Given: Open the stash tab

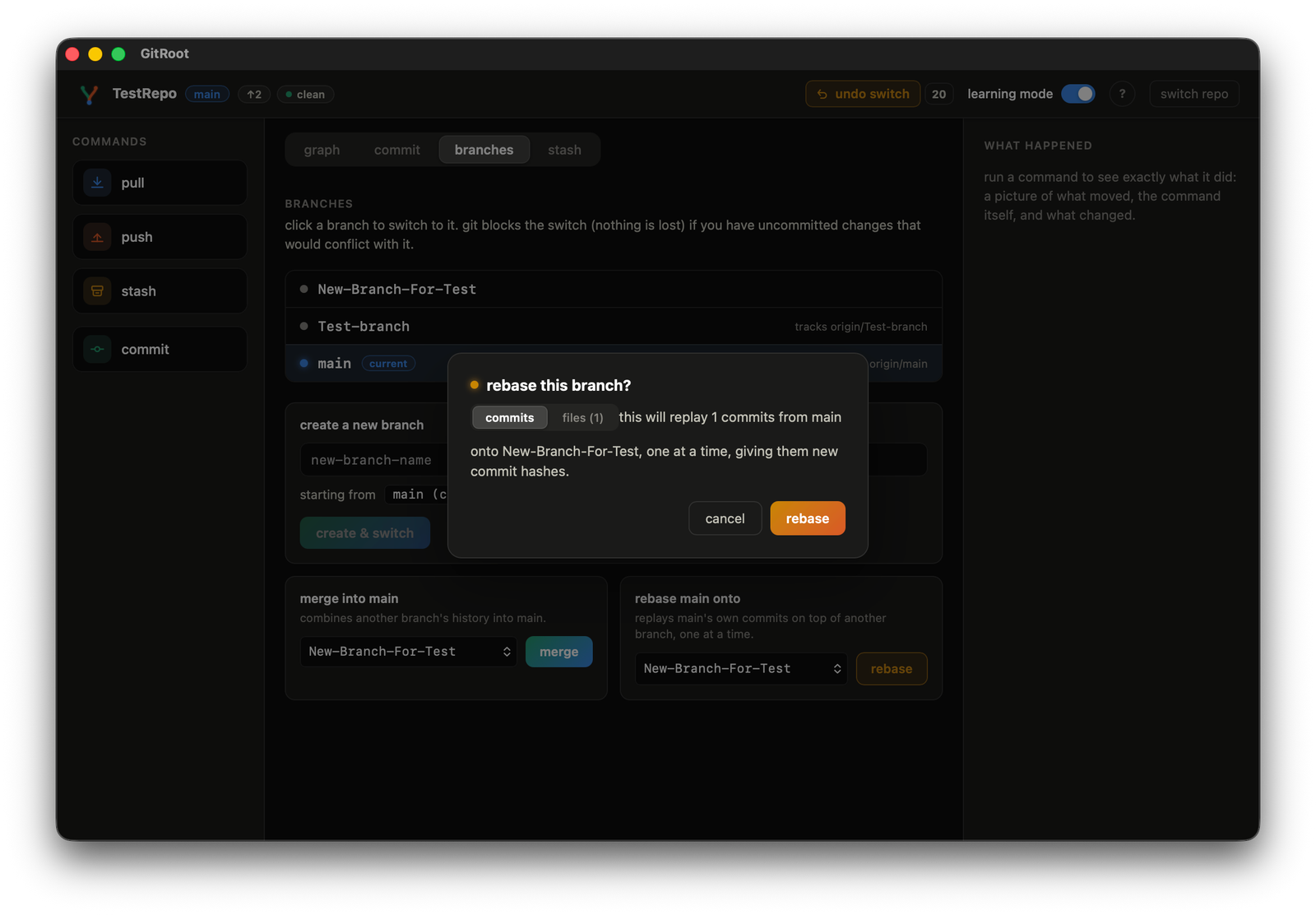Looking at the screenshot, I should [564, 150].
